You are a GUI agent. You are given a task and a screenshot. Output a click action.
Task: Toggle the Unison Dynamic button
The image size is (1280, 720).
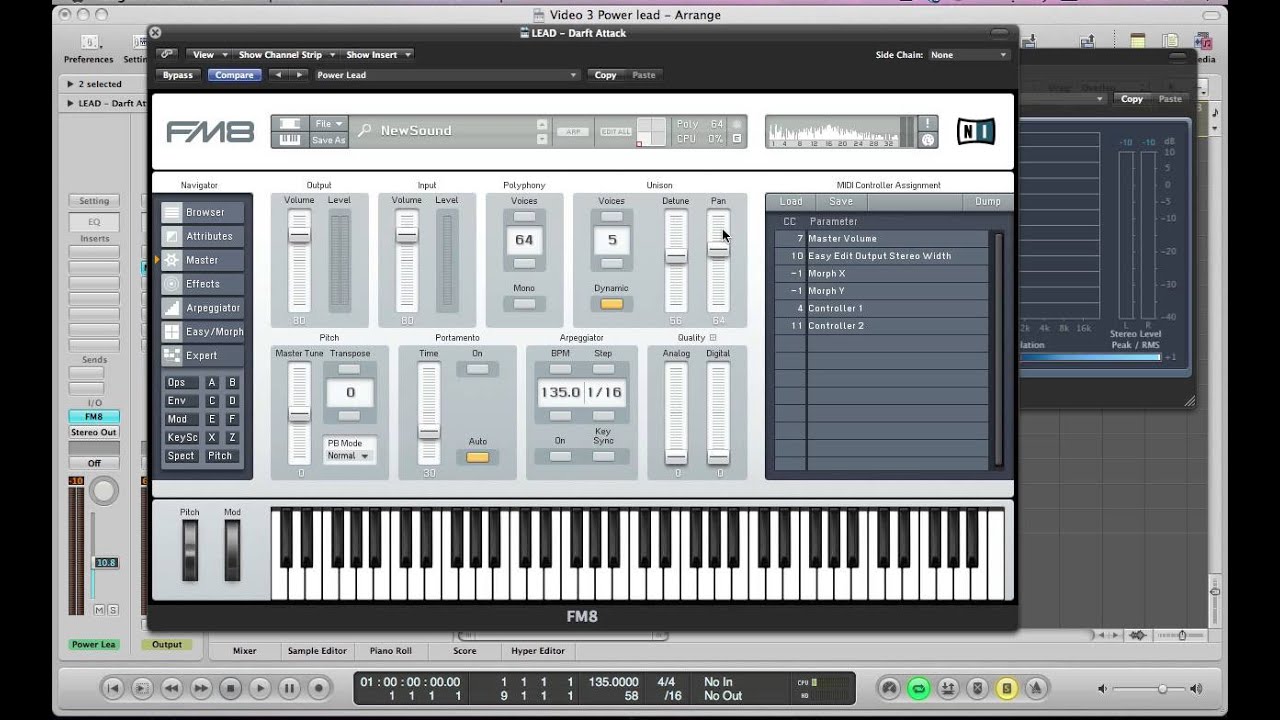click(x=611, y=304)
